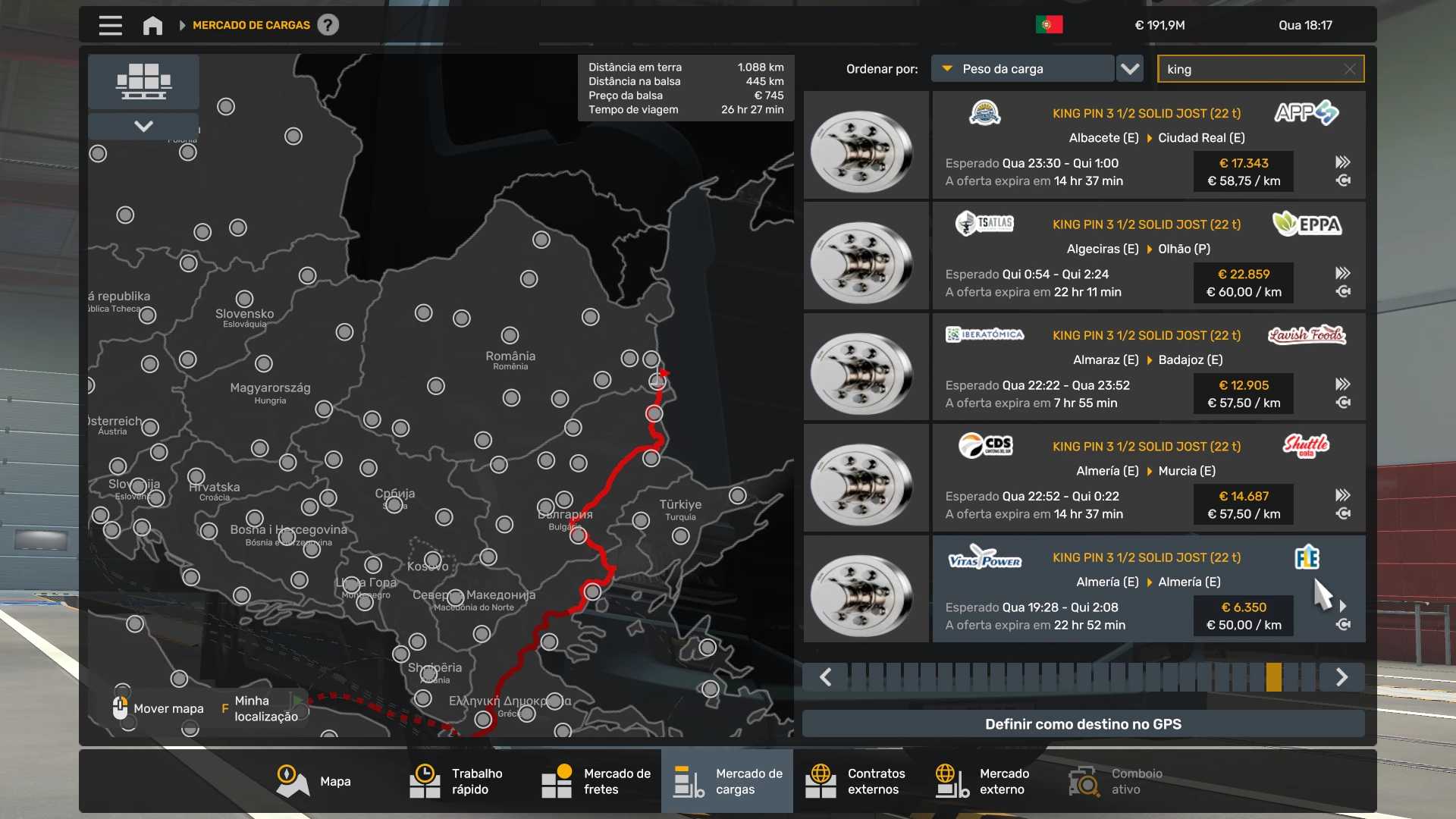The height and width of the screenshot is (819, 1456).
Task: Open the Mercado de fretes tab
Action: click(596, 781)
